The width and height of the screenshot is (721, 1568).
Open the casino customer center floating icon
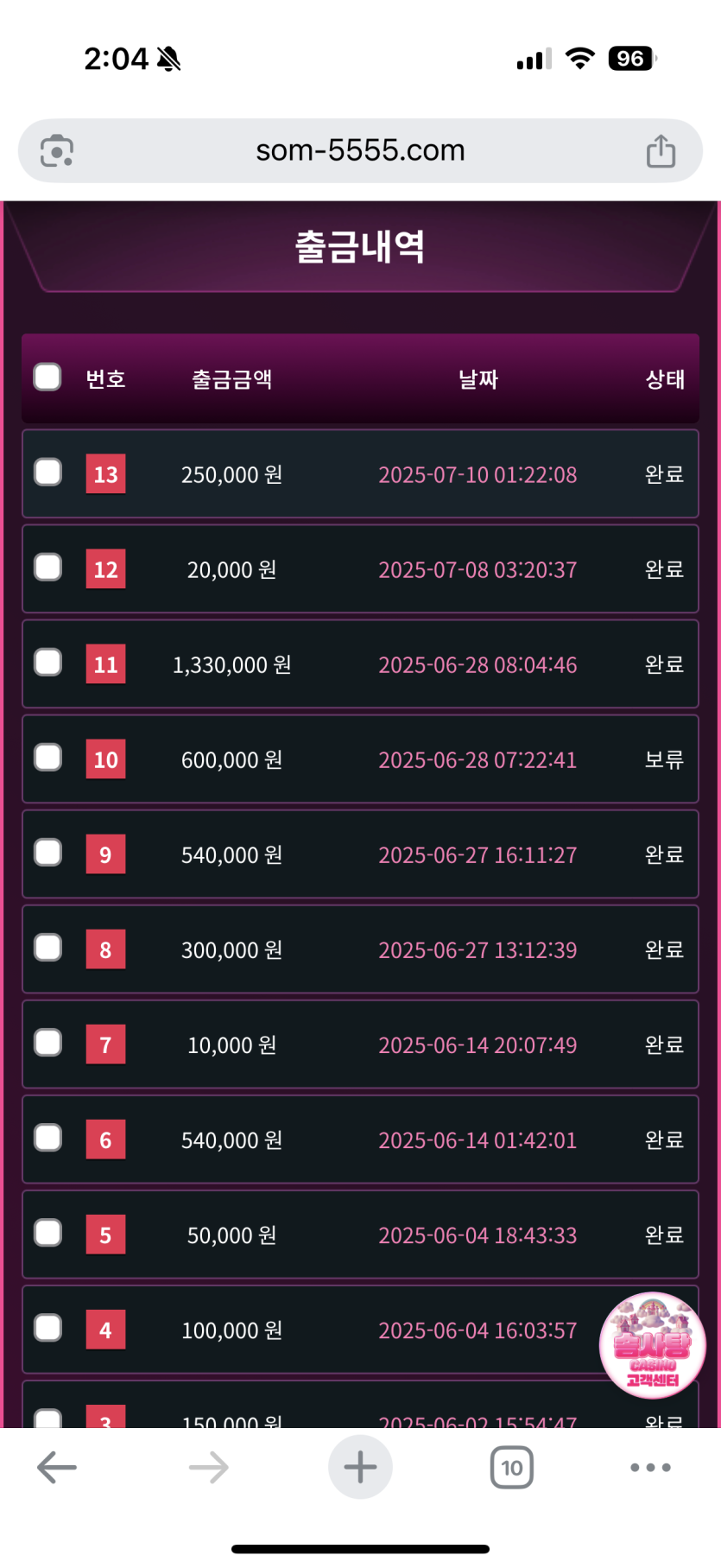[653, 1344]
